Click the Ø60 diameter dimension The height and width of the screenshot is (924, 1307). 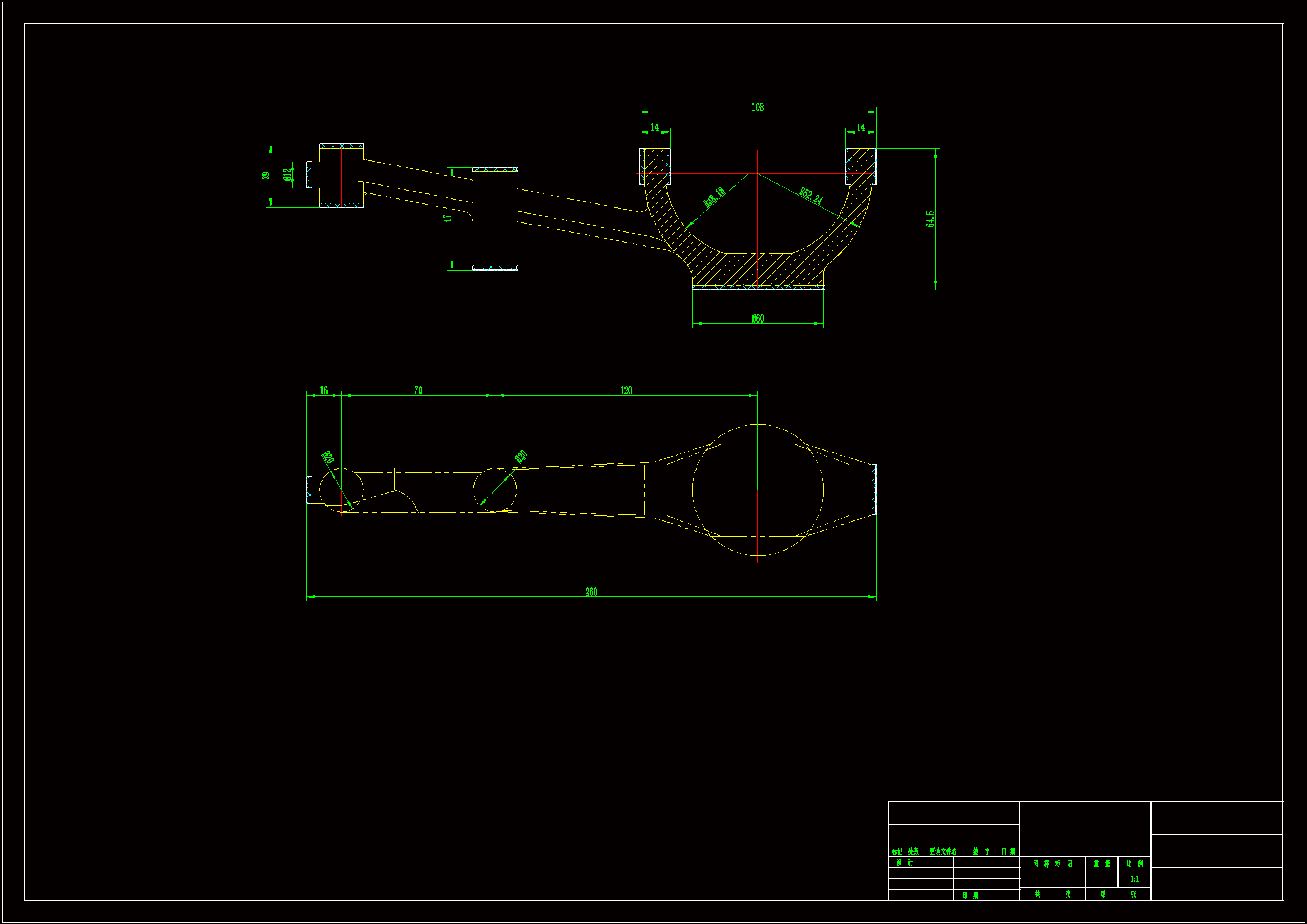click(757, 319)
